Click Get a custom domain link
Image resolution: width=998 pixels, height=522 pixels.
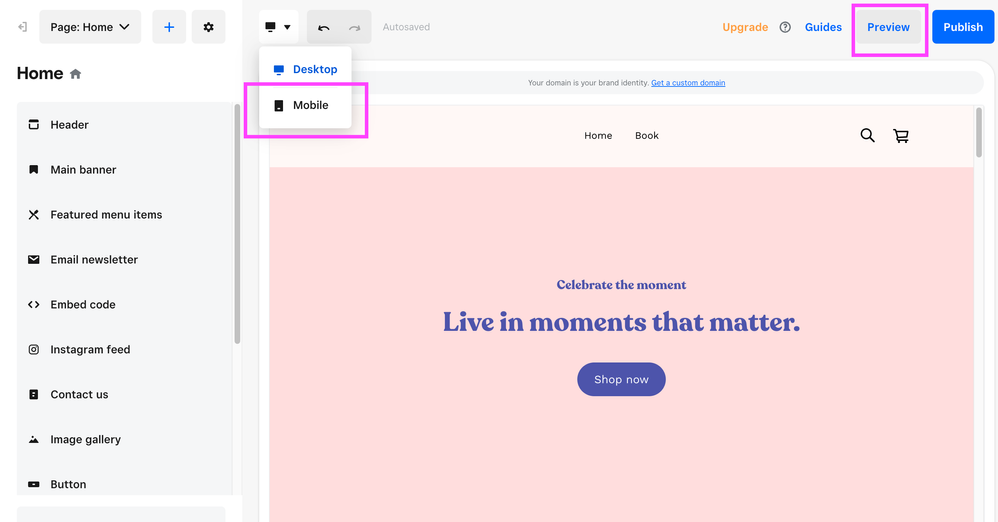688,83
